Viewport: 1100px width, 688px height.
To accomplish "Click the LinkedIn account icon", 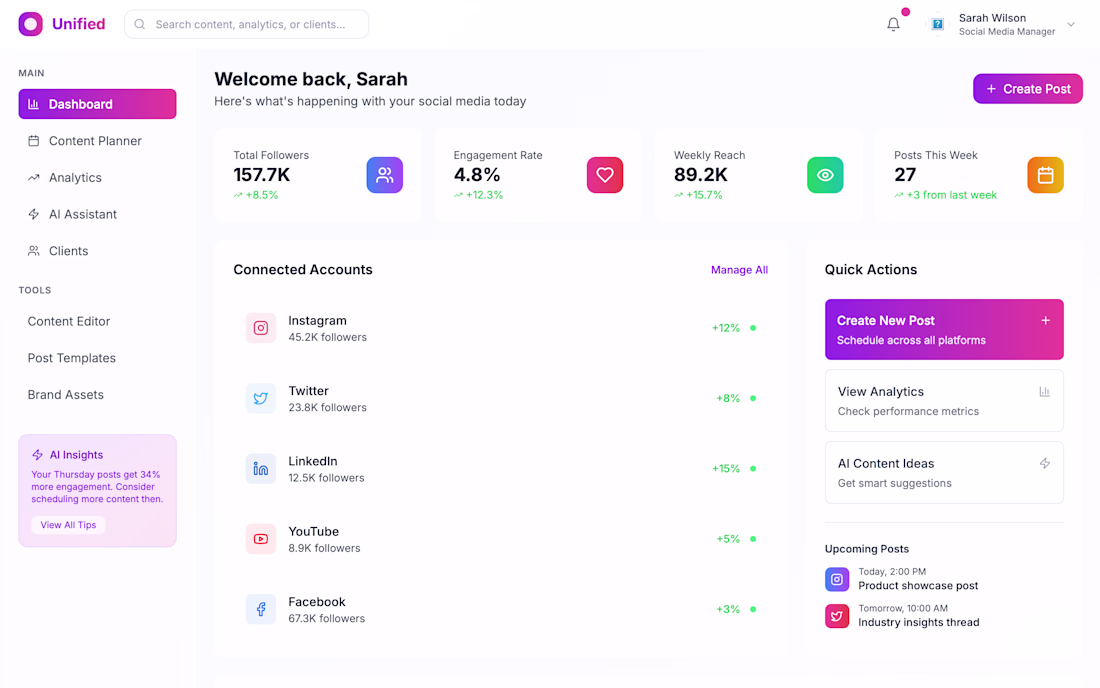I will [260, 468].
